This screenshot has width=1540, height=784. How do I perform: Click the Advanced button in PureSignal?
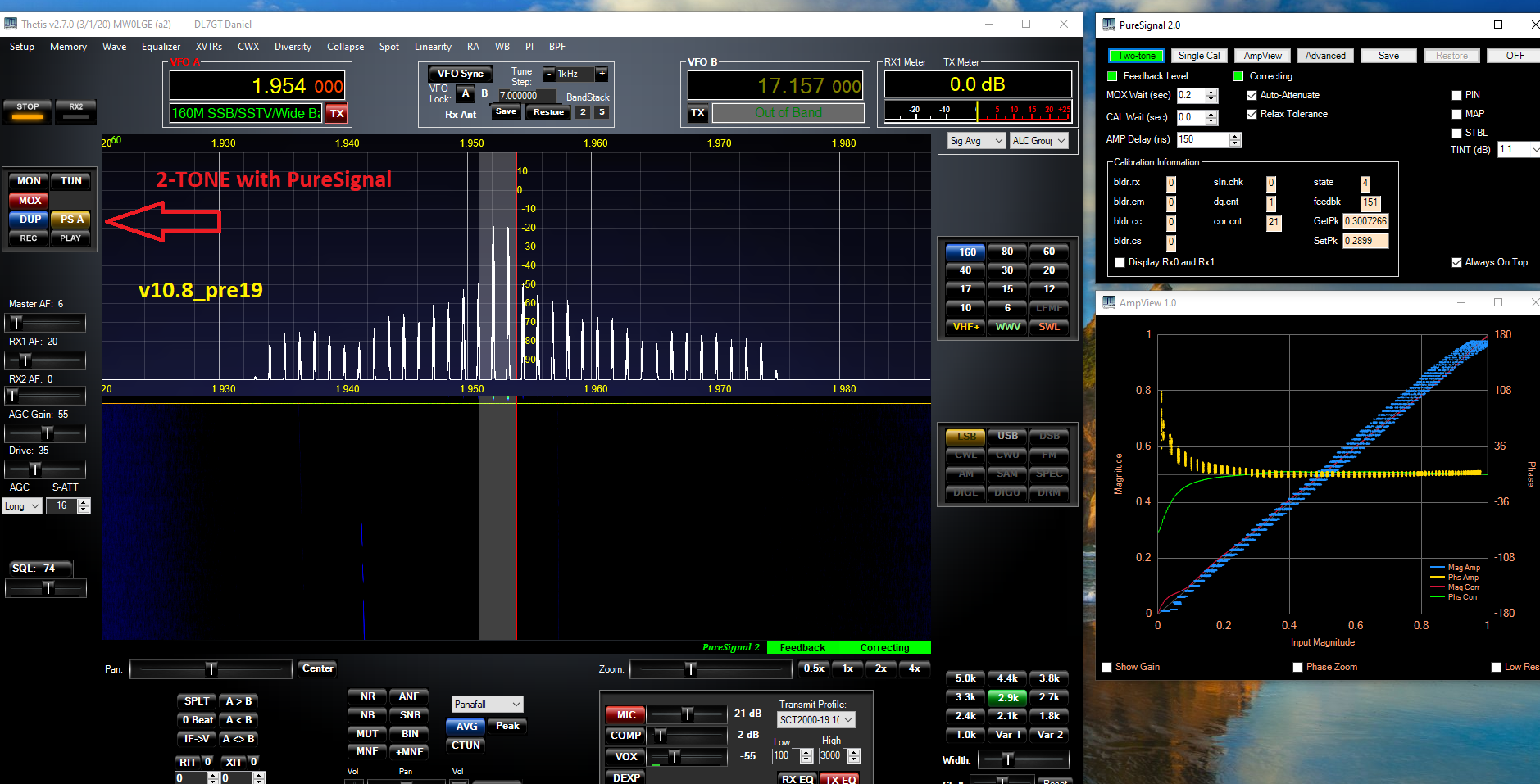pos(1325,56)
